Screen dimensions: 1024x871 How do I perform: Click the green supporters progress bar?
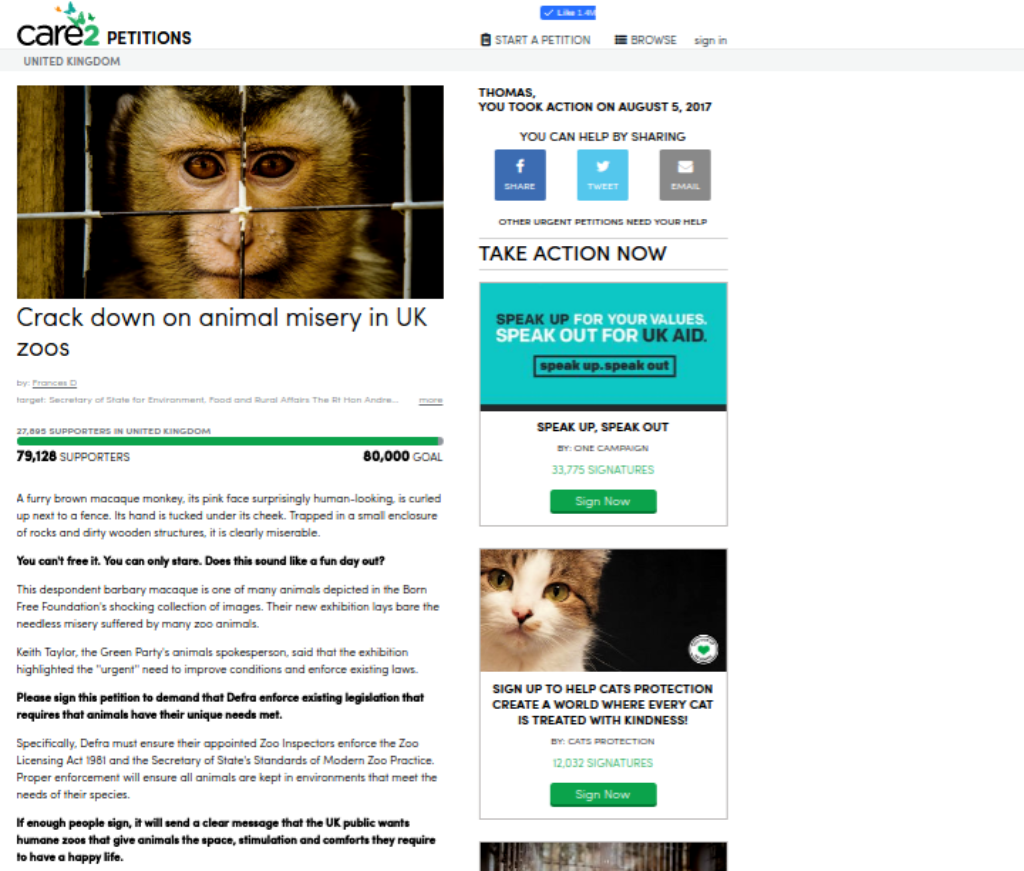point(230,441)
